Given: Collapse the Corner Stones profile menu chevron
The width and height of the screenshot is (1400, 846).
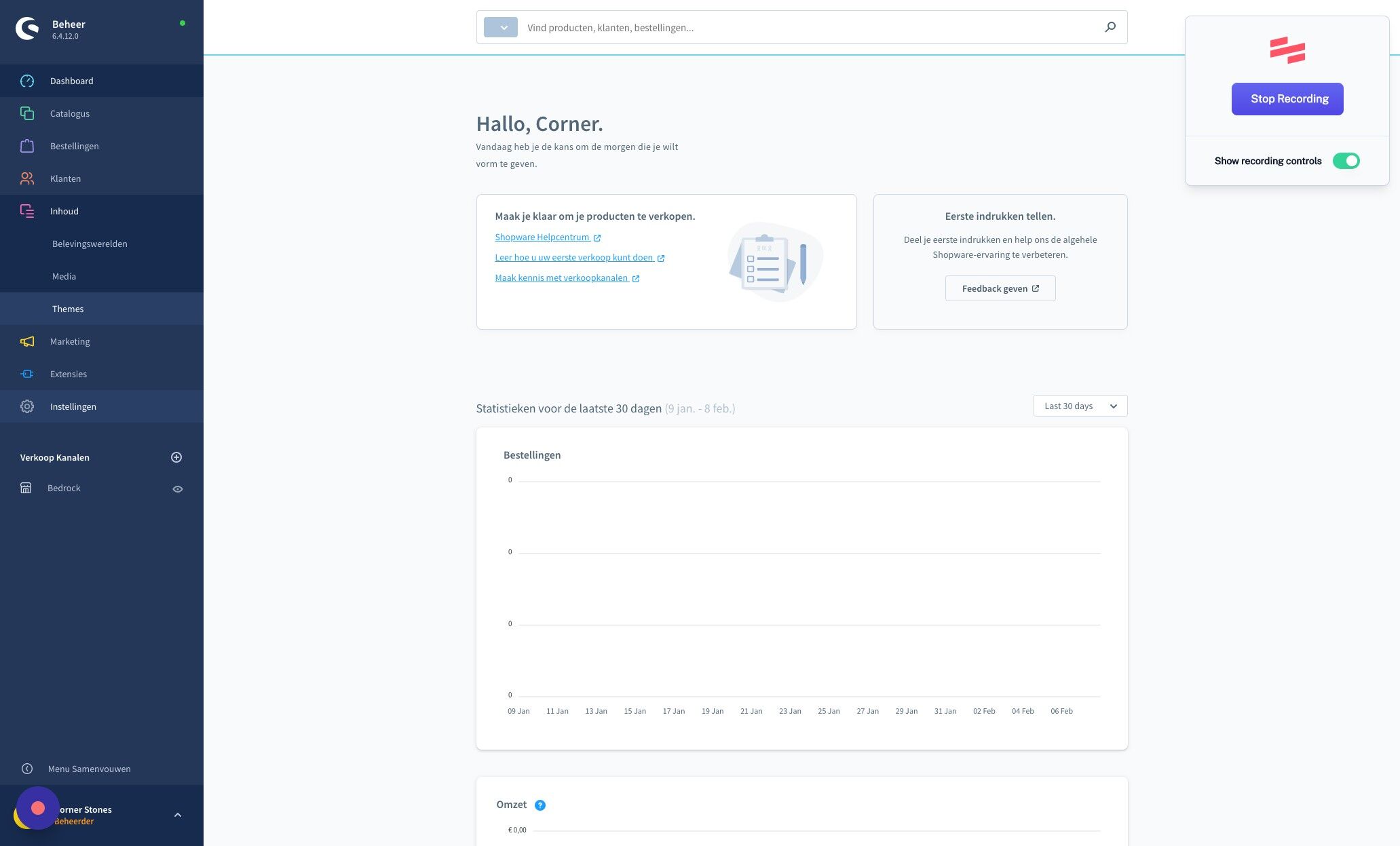Looking at the screenshot, I should click(178, 814).
